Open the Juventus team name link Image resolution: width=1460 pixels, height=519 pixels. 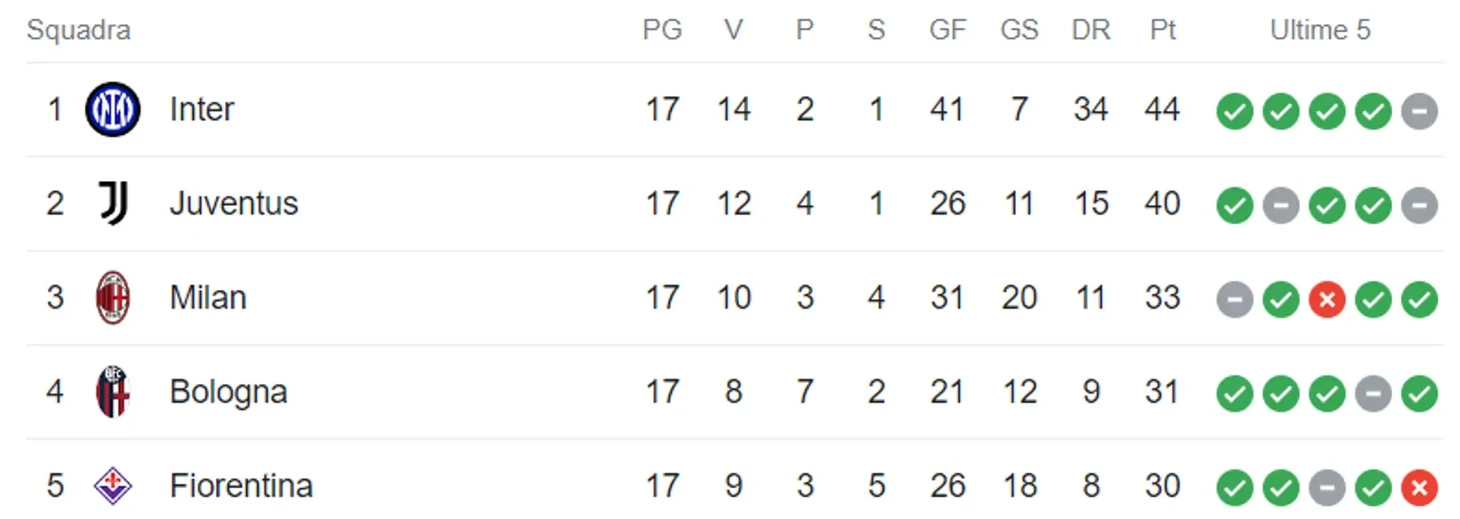pyautogui.click(x=234, y=203)
